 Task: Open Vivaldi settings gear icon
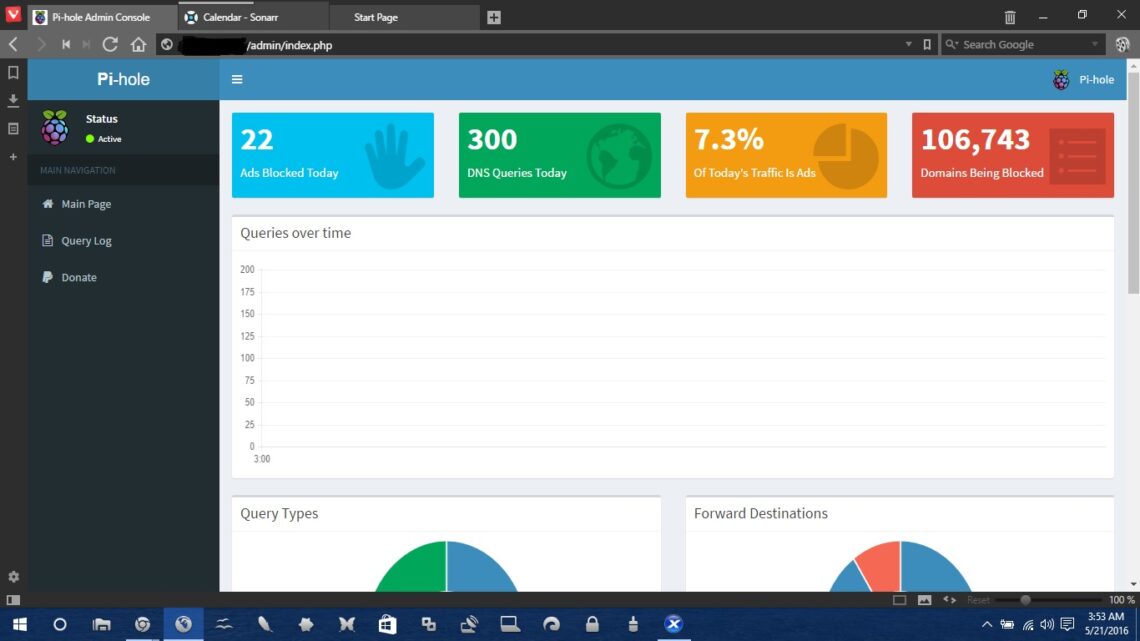(13, 577)
